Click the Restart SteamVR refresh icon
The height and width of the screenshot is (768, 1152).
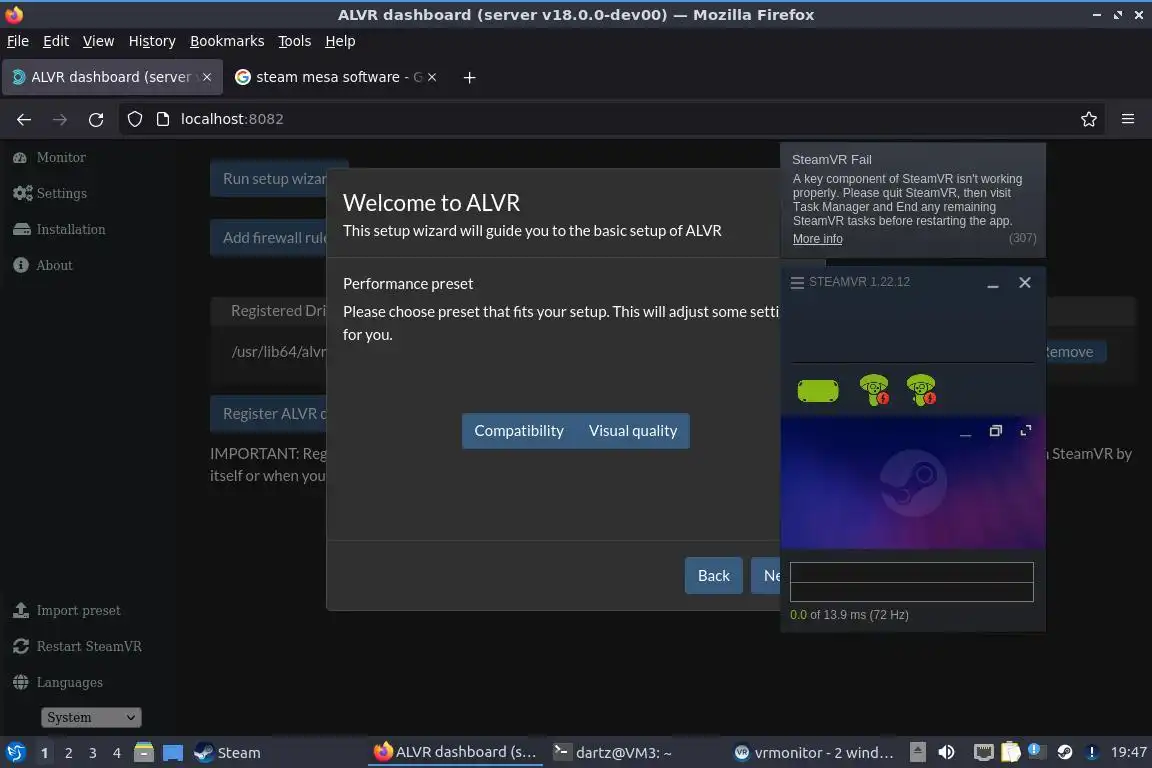click(x=21, y=646)
